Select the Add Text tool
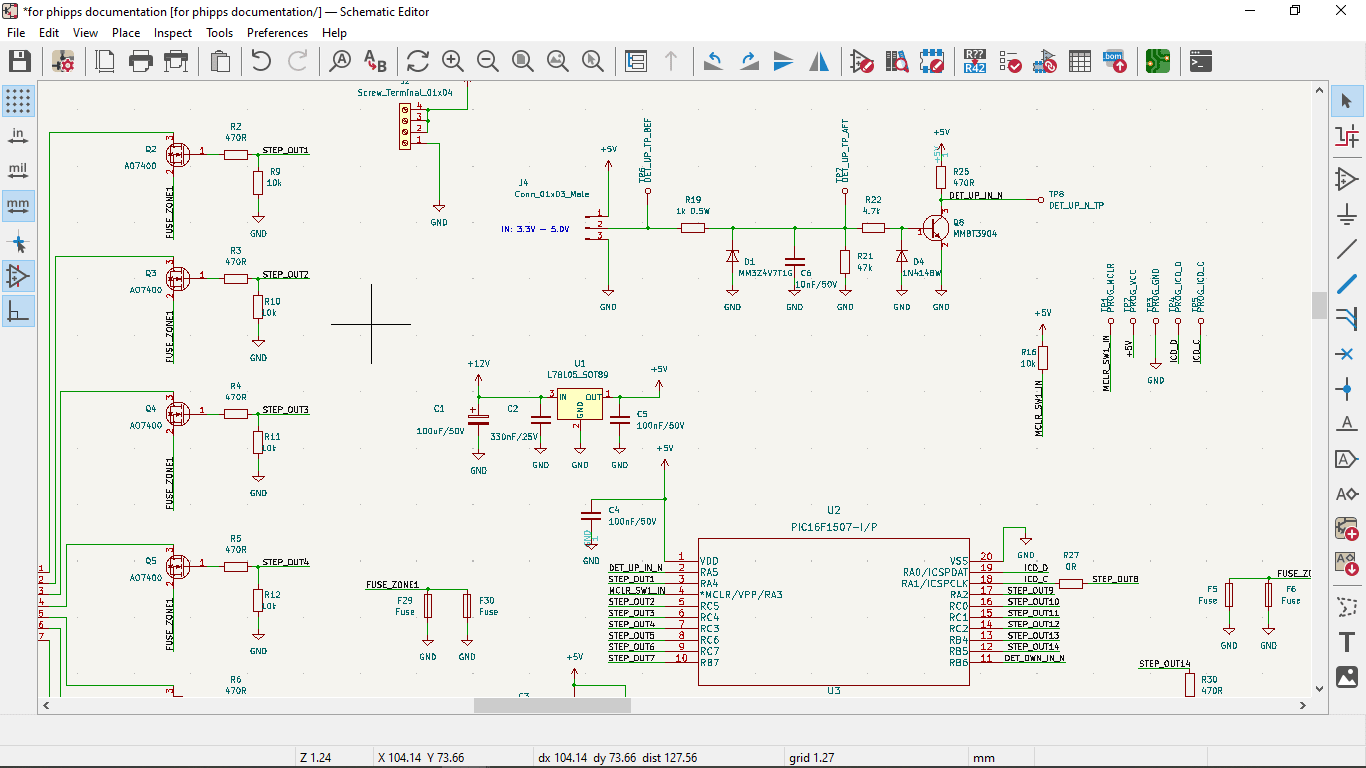The image size is (1366, 768). (x=1346, y=641)
